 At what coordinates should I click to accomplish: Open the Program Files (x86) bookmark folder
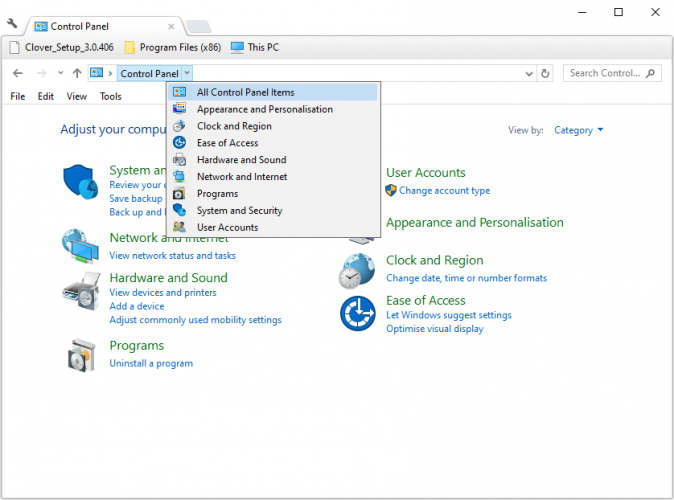(x=173, y=47)
